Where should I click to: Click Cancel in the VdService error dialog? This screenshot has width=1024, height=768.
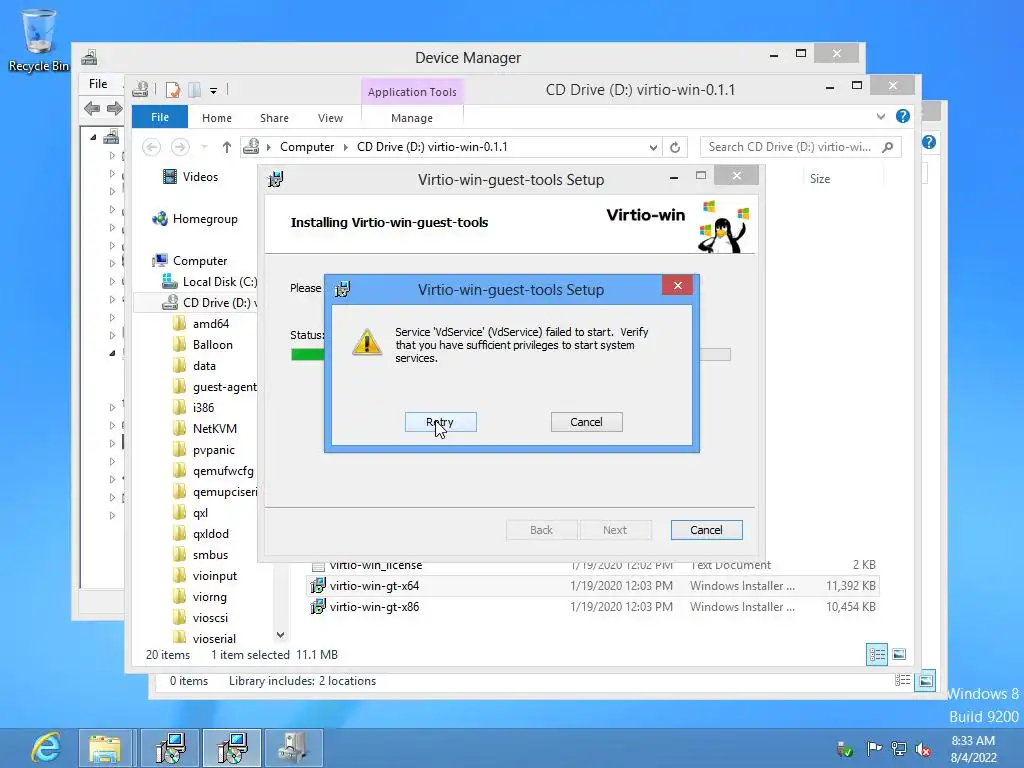click(x=586, y=422)
